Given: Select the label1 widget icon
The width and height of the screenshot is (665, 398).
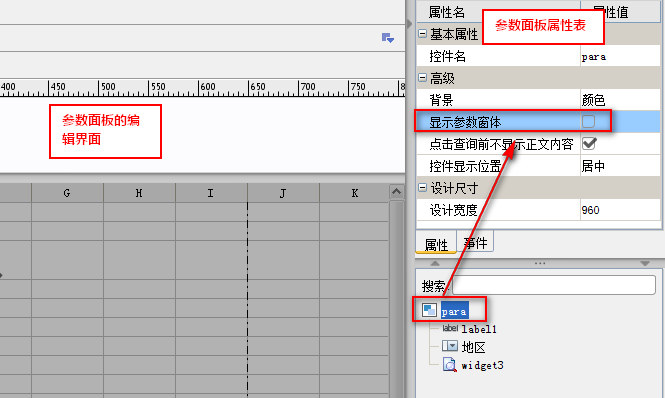Looking at the screenshot, I should coord(450,328).
